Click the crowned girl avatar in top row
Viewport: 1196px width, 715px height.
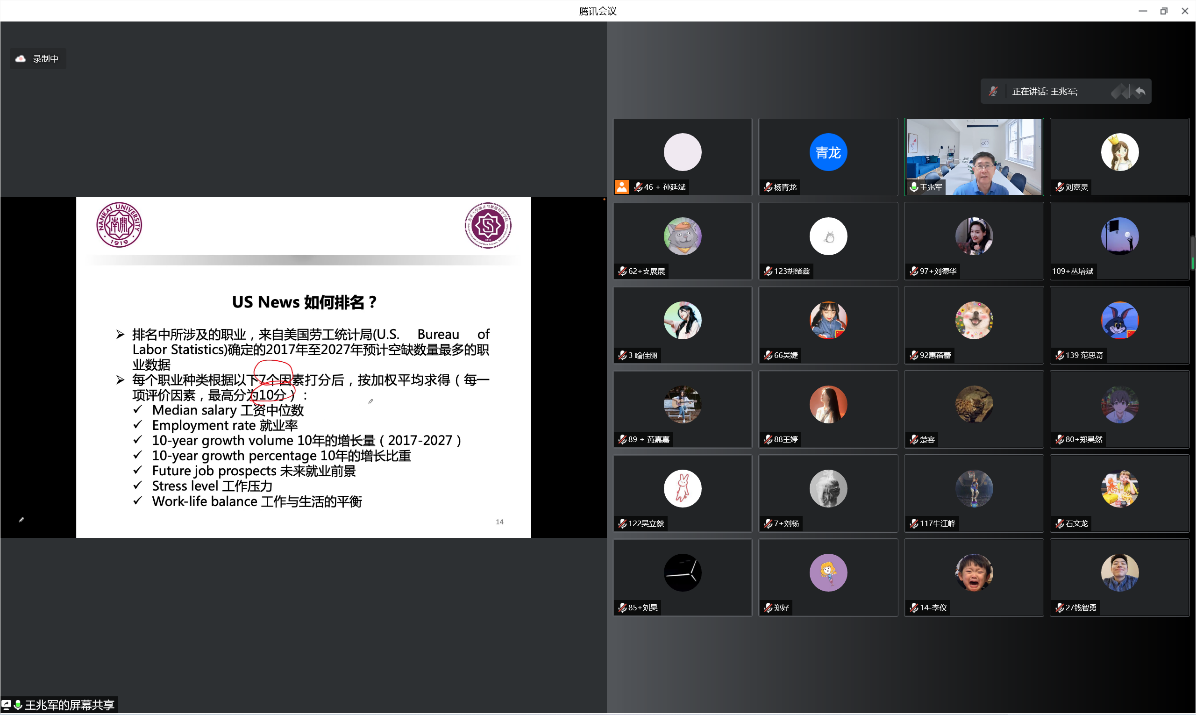pyautogui.click(x=1119, y=152)
